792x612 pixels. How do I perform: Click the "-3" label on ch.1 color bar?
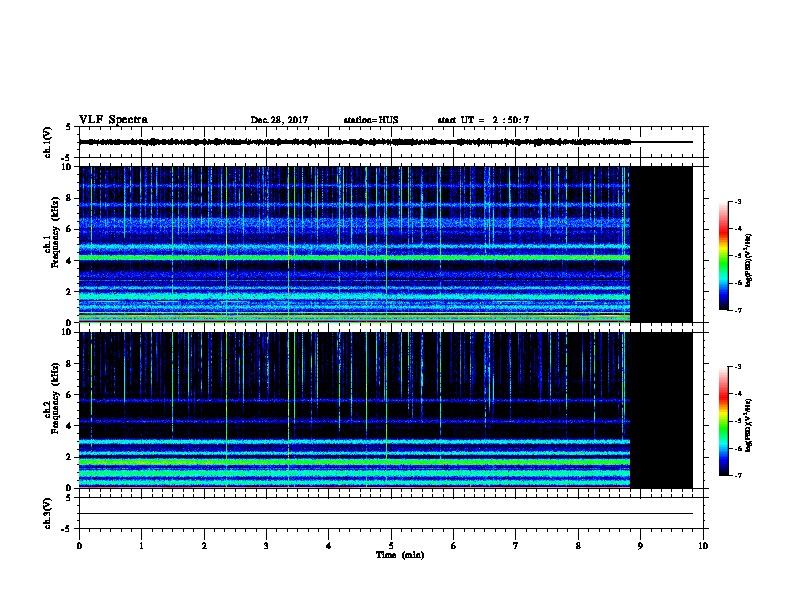(737, 201)
